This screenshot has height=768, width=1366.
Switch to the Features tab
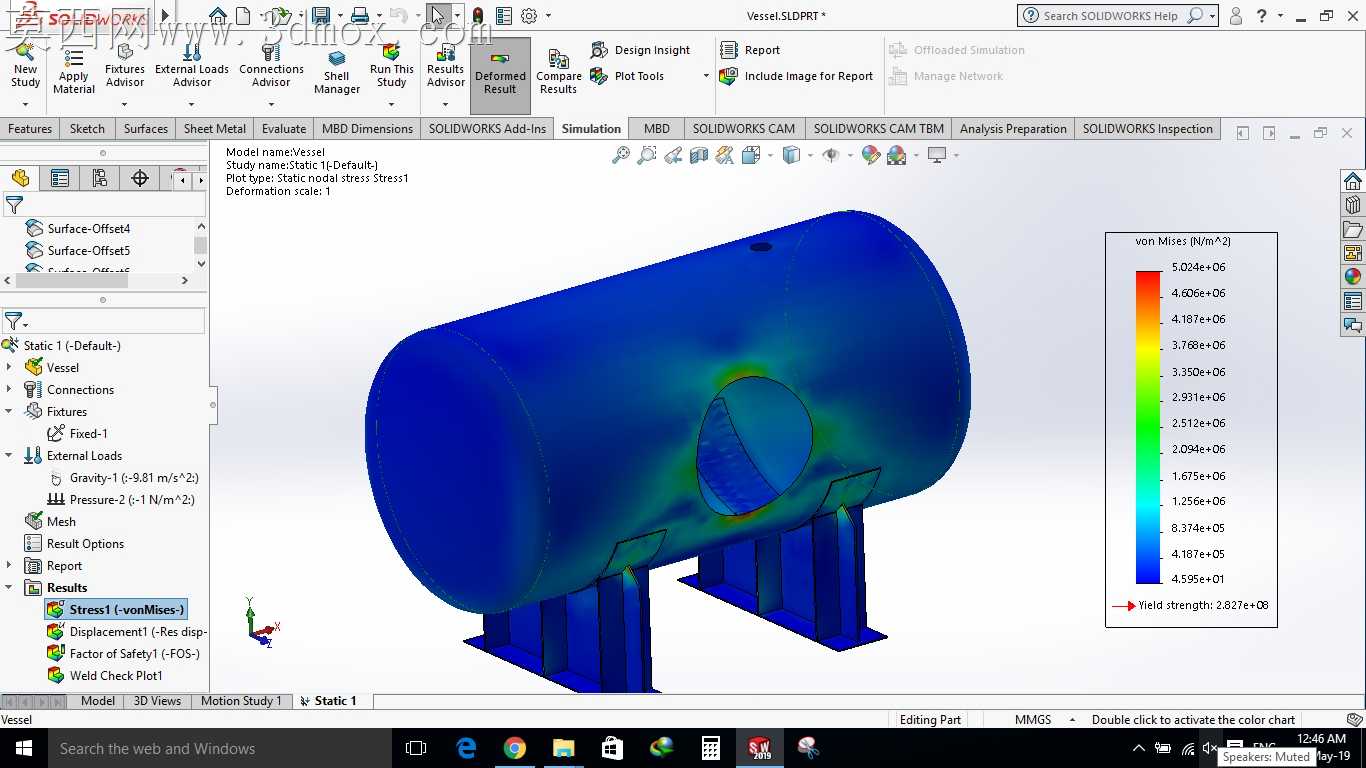30,129
